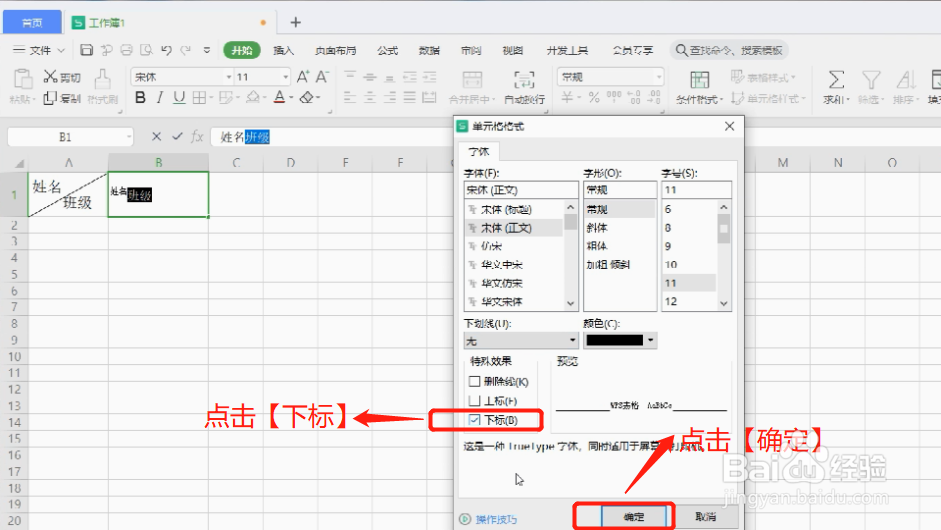Open the font color dropdown in dialog

651,340
